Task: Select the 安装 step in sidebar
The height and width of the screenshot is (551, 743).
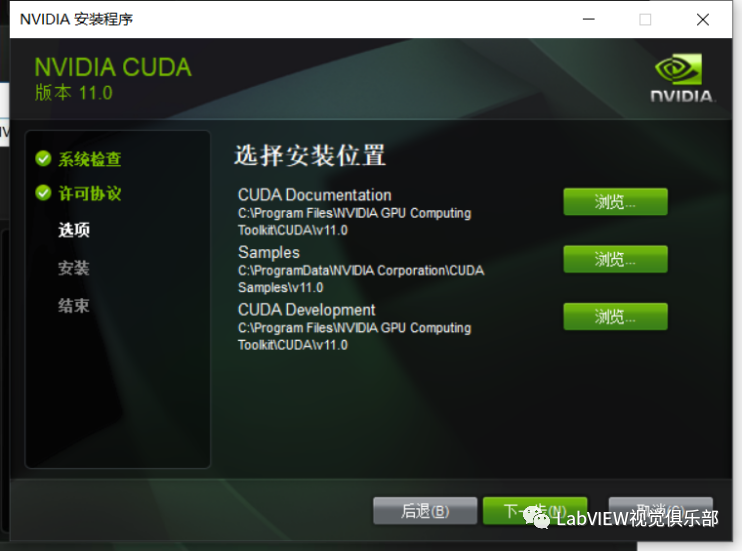Action: (74, 268)
